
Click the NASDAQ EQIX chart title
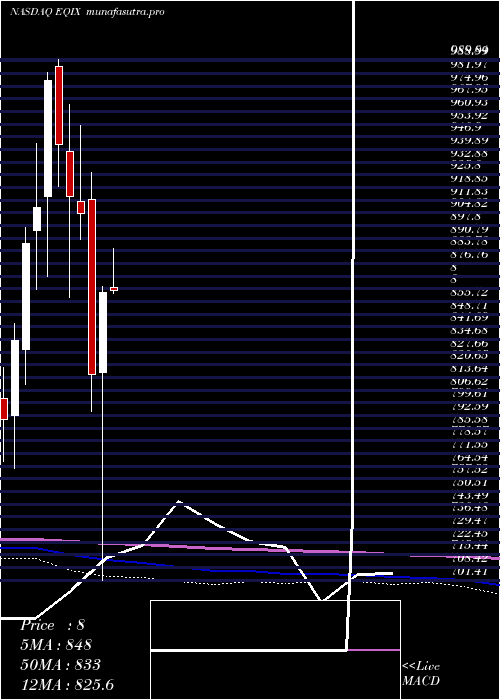[45, 12]
